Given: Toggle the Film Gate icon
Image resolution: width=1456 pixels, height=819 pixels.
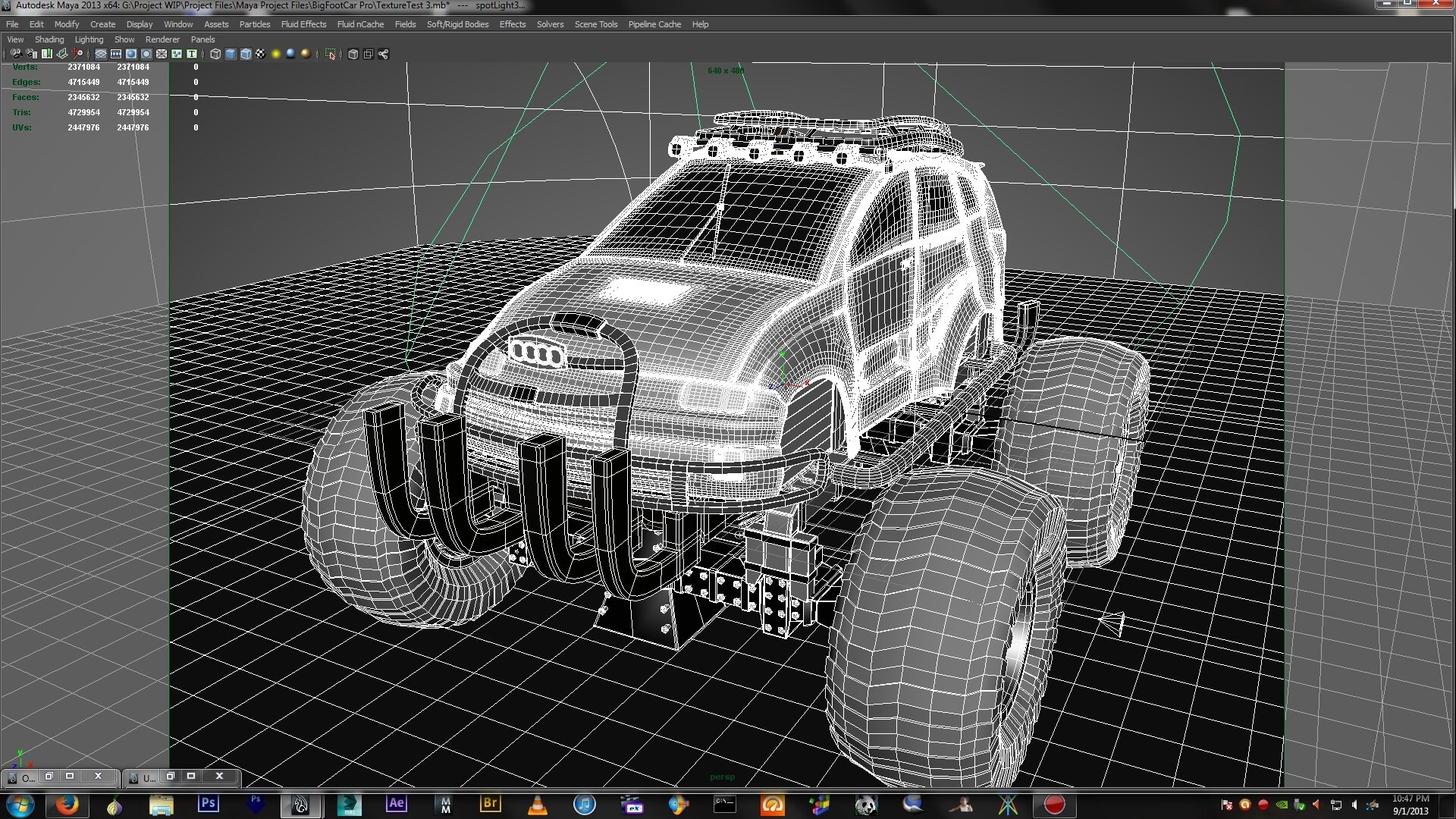Looking at the screenshot, I should tap(116, 54).
